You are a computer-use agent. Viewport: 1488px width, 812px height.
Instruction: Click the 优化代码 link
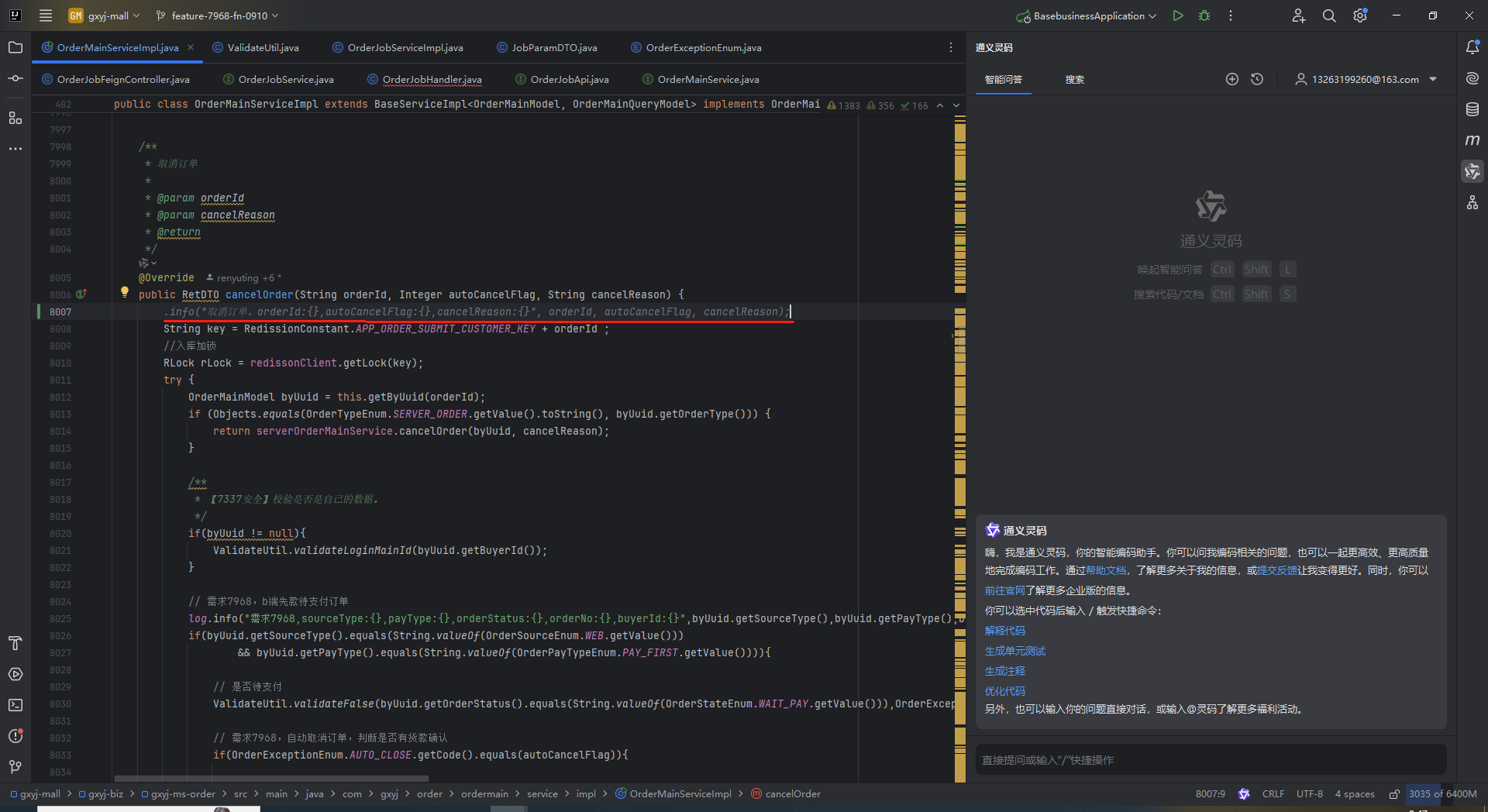coord(1004,691)
